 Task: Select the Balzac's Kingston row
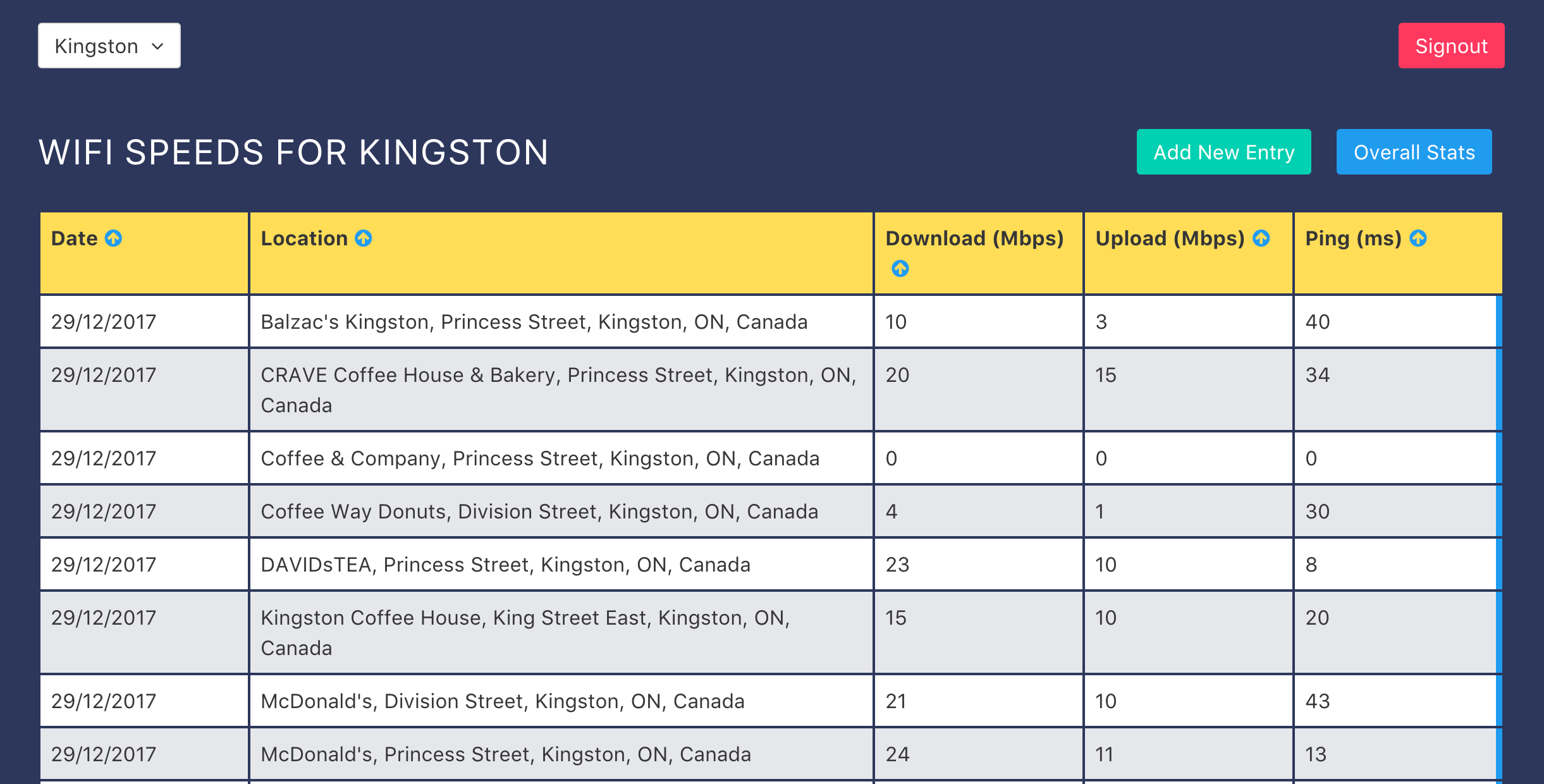click(534, 322)
